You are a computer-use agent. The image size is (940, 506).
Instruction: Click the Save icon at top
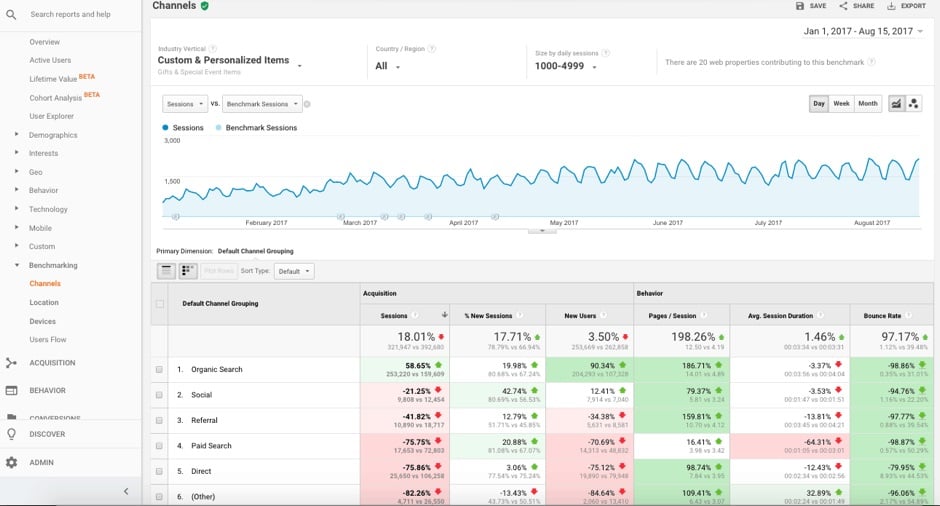[800, 5]
